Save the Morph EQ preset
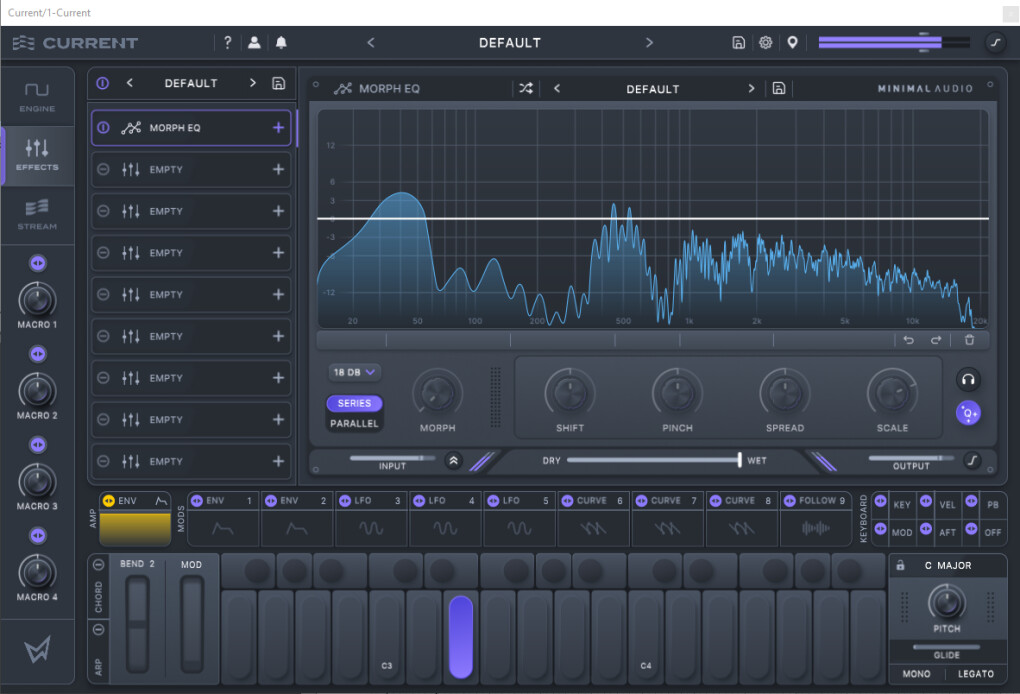 [x=779, y=88]
